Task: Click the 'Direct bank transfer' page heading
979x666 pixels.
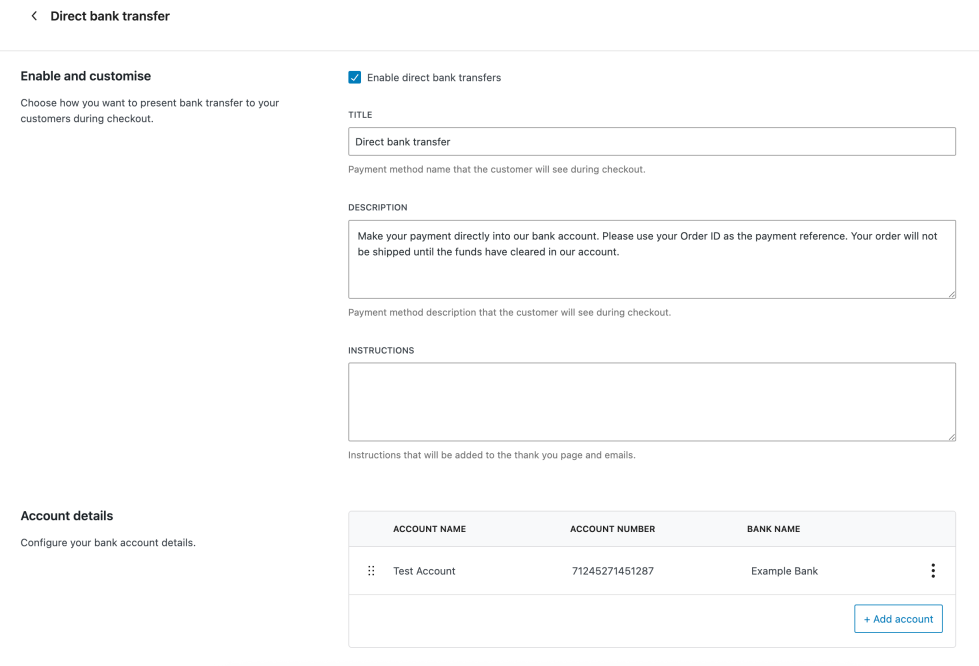Action: (110, 16)
